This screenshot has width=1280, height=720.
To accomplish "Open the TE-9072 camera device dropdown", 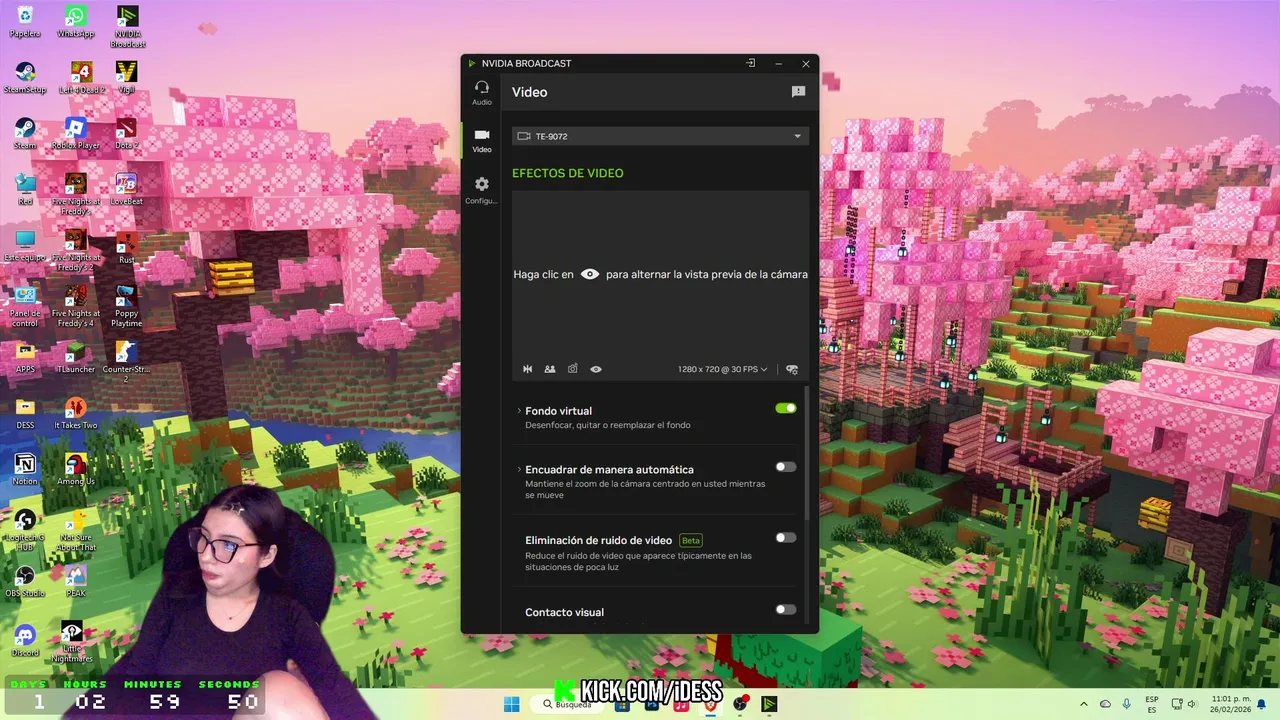I will [660, 136].
